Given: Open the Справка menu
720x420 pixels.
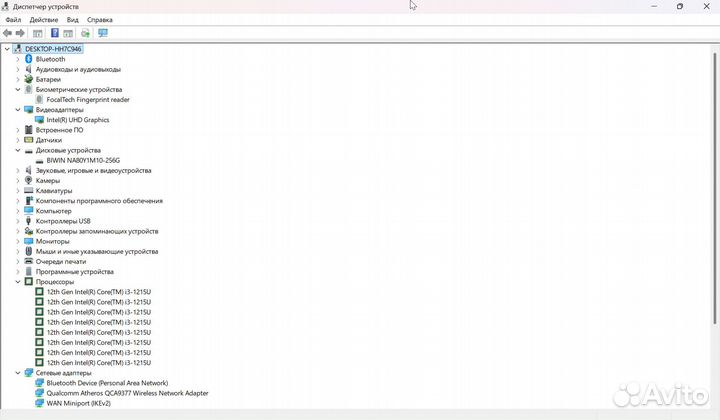Looking at the screenshot, I should 100,19.
